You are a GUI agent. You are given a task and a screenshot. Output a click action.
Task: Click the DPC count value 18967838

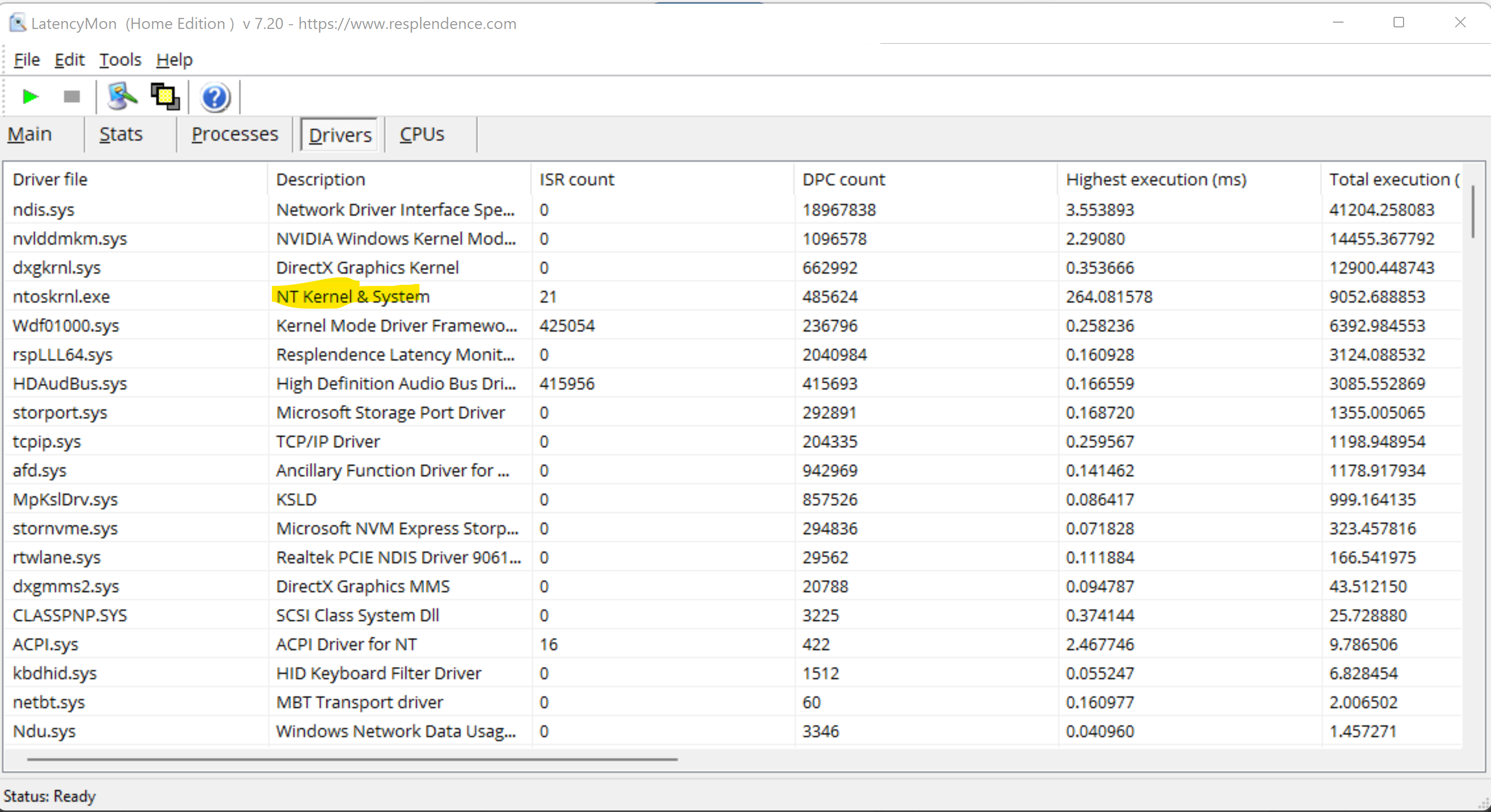click(839, 210)
